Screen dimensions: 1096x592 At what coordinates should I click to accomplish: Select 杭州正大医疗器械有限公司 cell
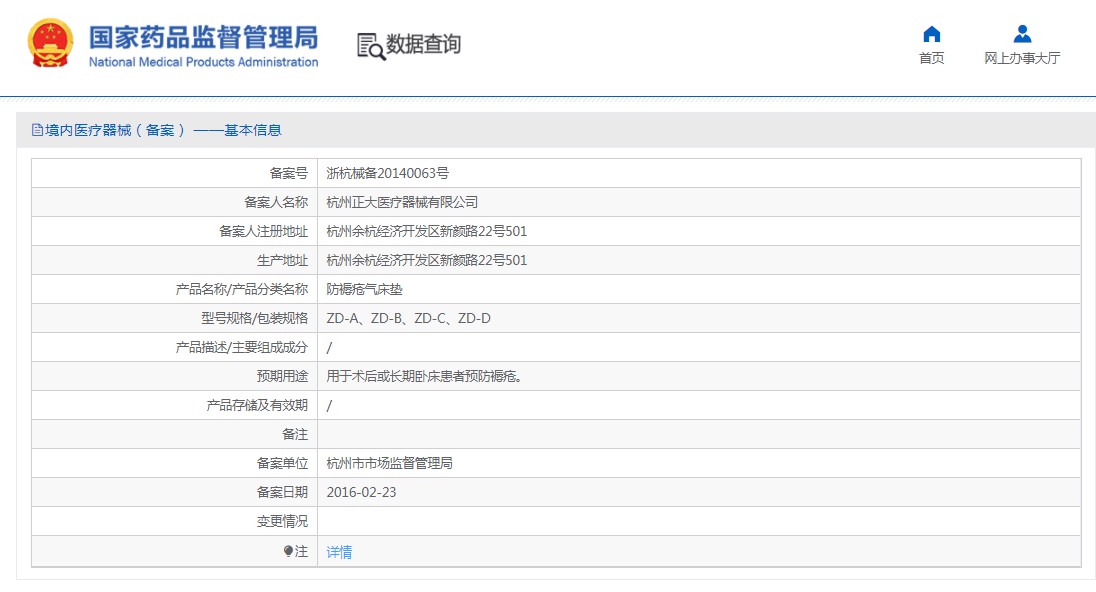402,202
